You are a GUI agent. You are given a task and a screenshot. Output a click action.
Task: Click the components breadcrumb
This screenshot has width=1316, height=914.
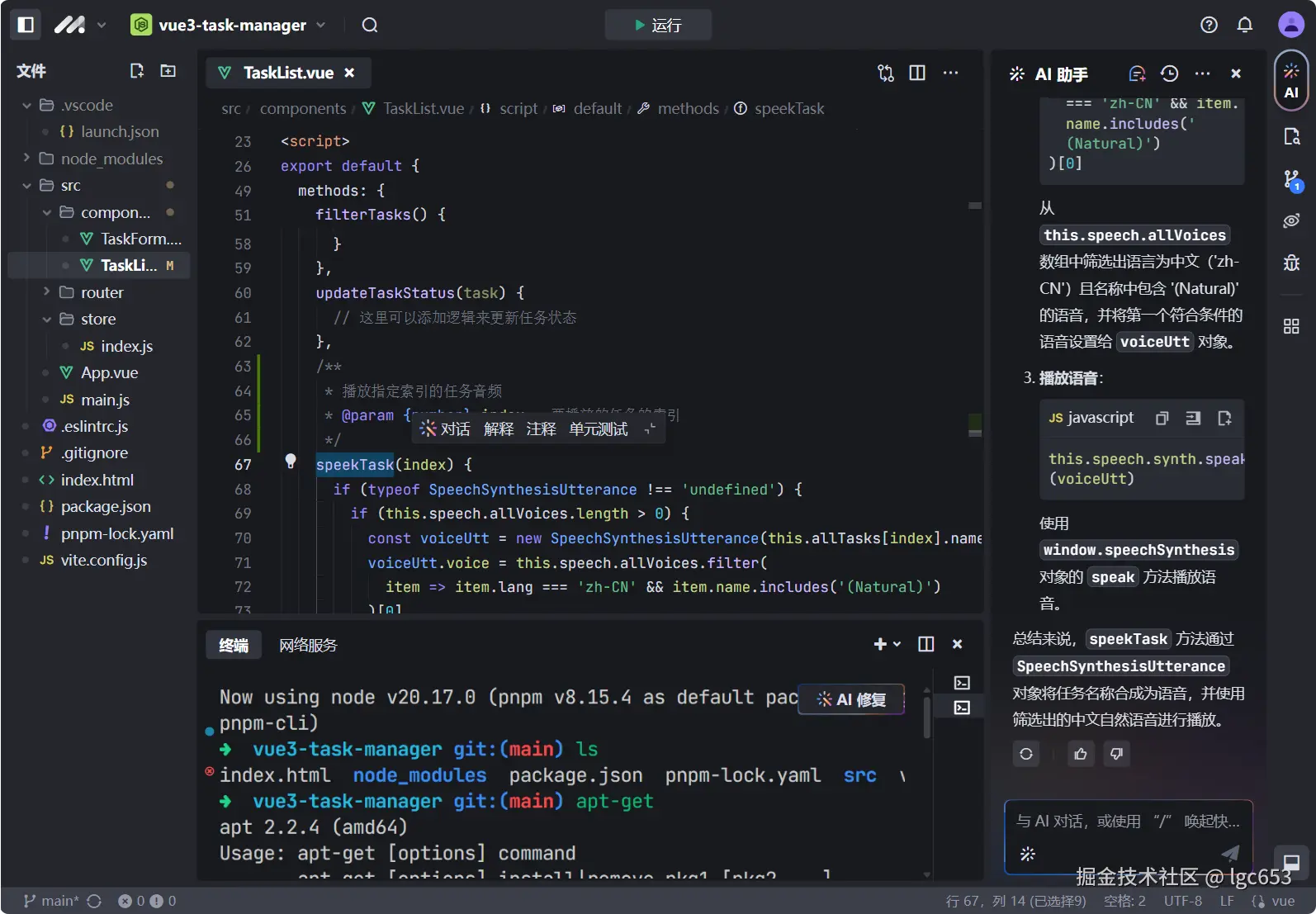[303, 108]
